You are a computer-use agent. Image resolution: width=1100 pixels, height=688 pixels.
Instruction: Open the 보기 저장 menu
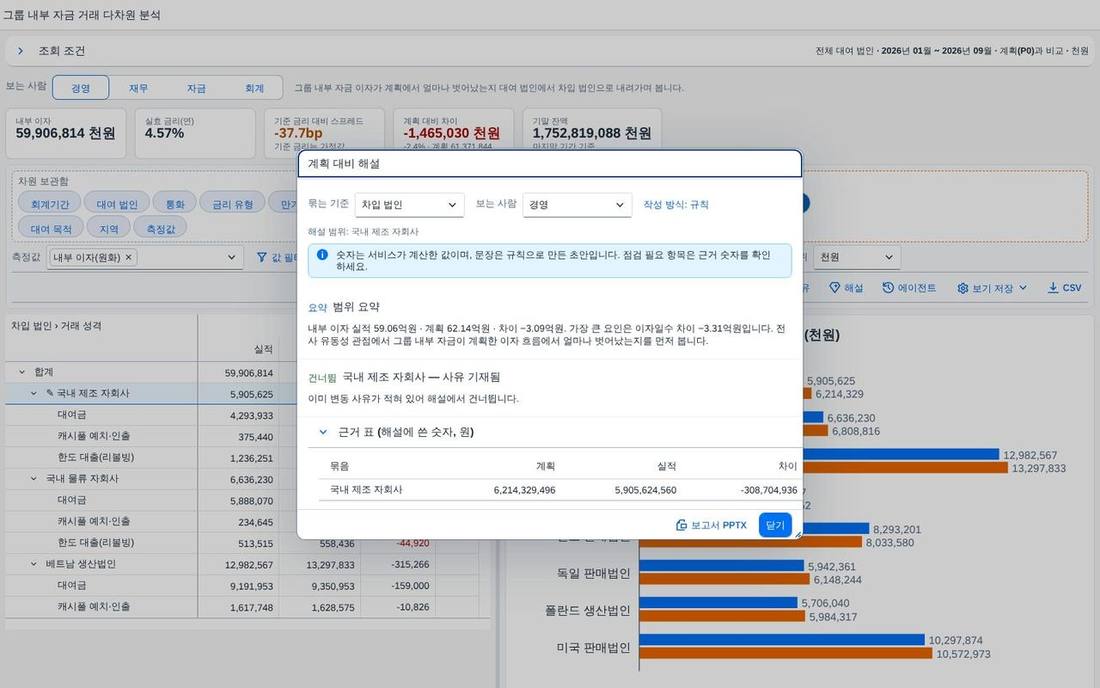(x=992, y=288)
